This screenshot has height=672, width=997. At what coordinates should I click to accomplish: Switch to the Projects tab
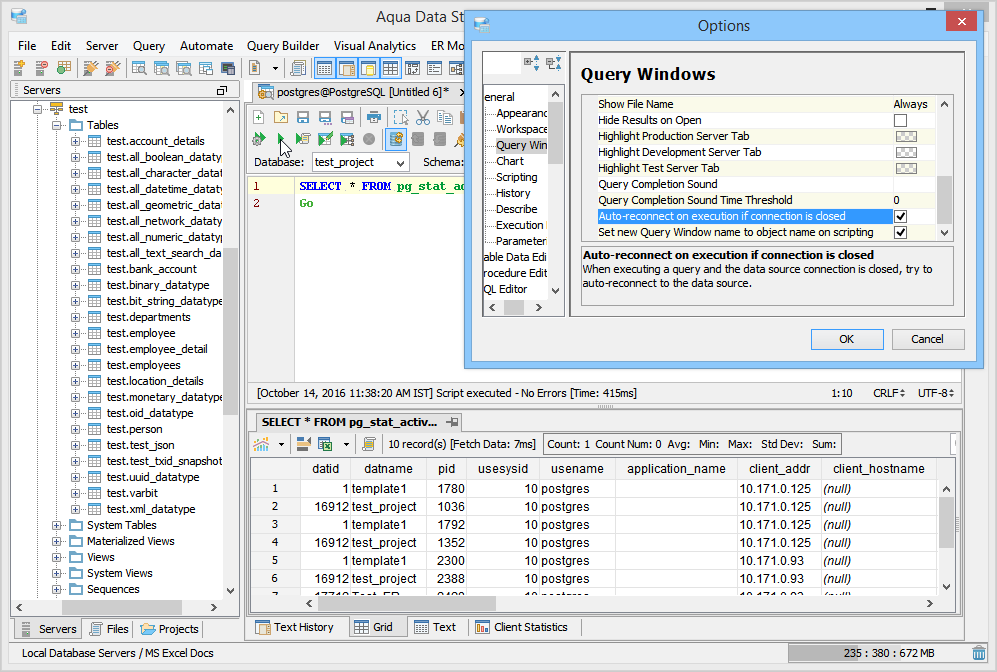pyautogui.click(x=169, y=629)
